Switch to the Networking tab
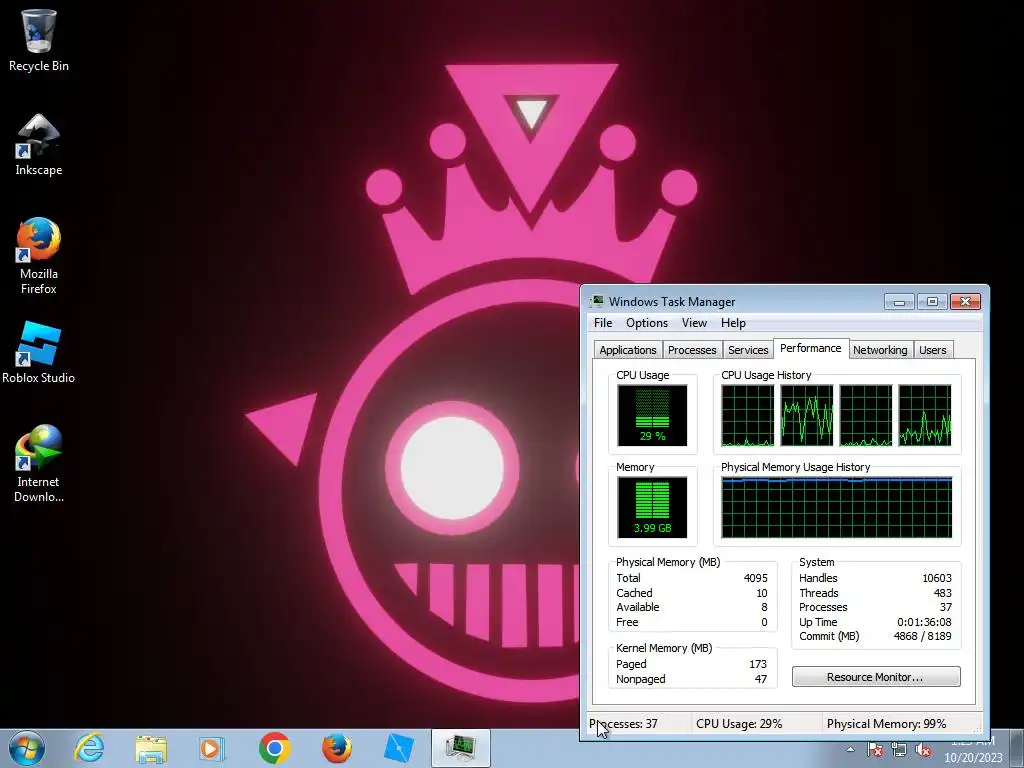The height and width of the screenshot is (768, 1024). (880, 350)
